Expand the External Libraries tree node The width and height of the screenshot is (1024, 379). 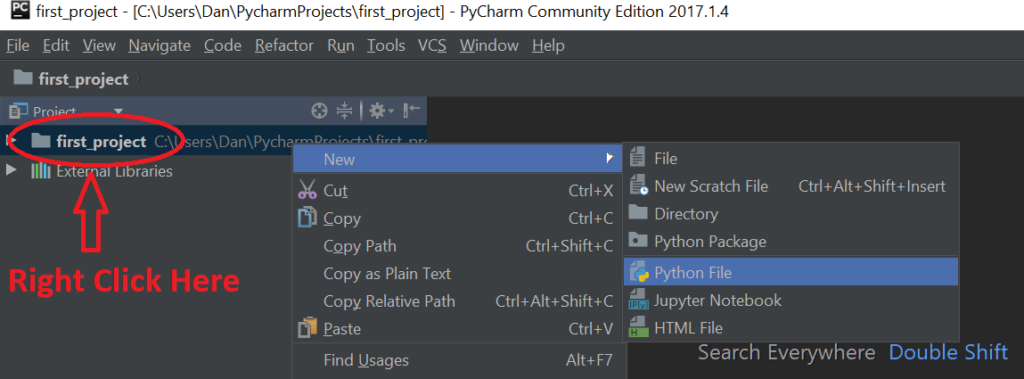11,171
